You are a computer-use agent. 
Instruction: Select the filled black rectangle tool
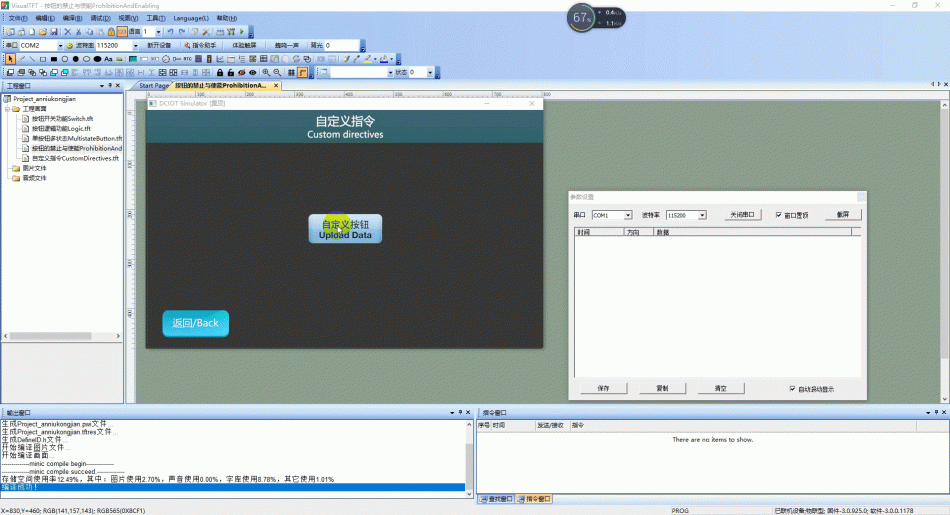[54, 59]
